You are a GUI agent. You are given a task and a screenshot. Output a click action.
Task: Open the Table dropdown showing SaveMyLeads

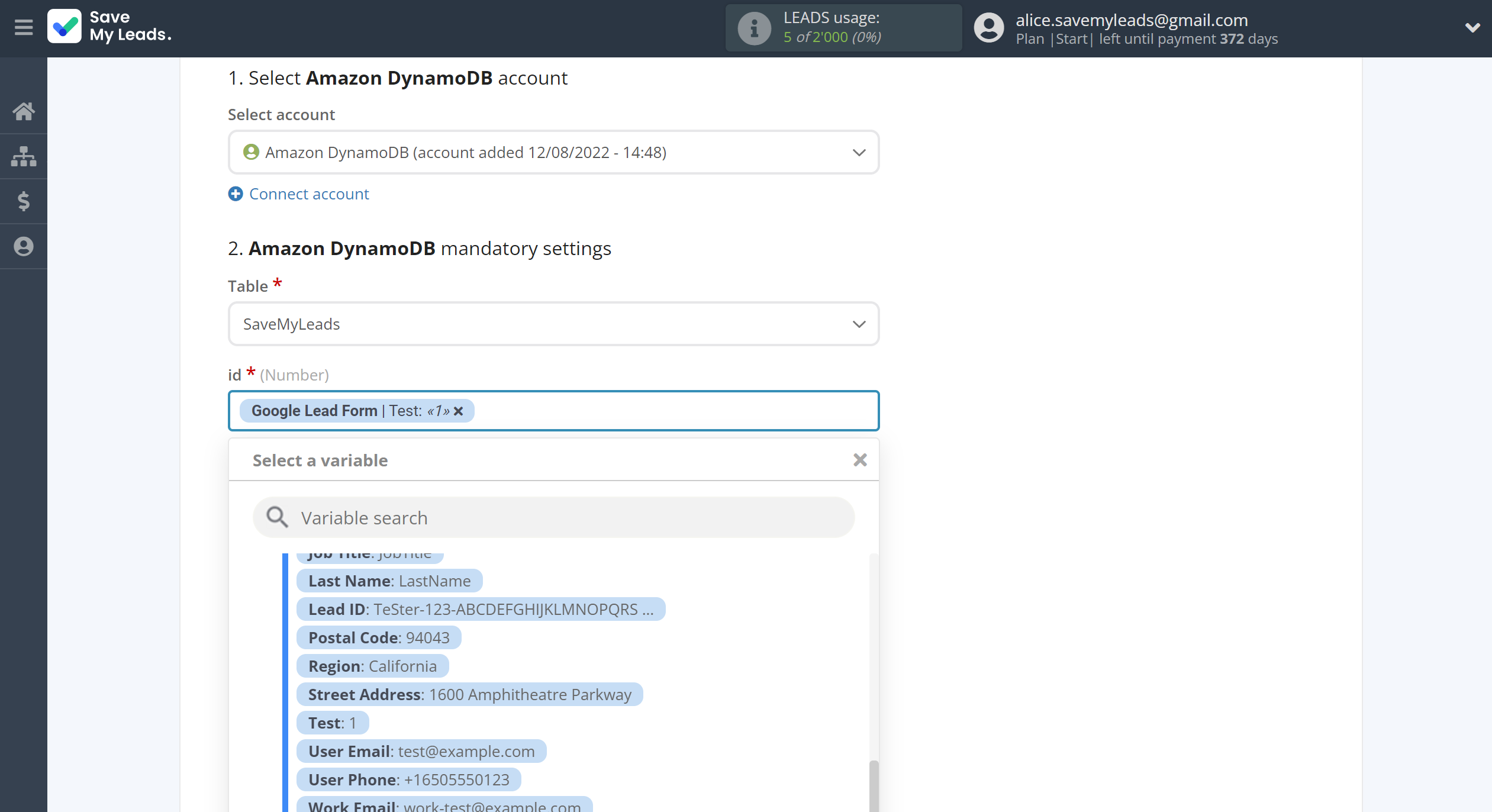point(553,324)
